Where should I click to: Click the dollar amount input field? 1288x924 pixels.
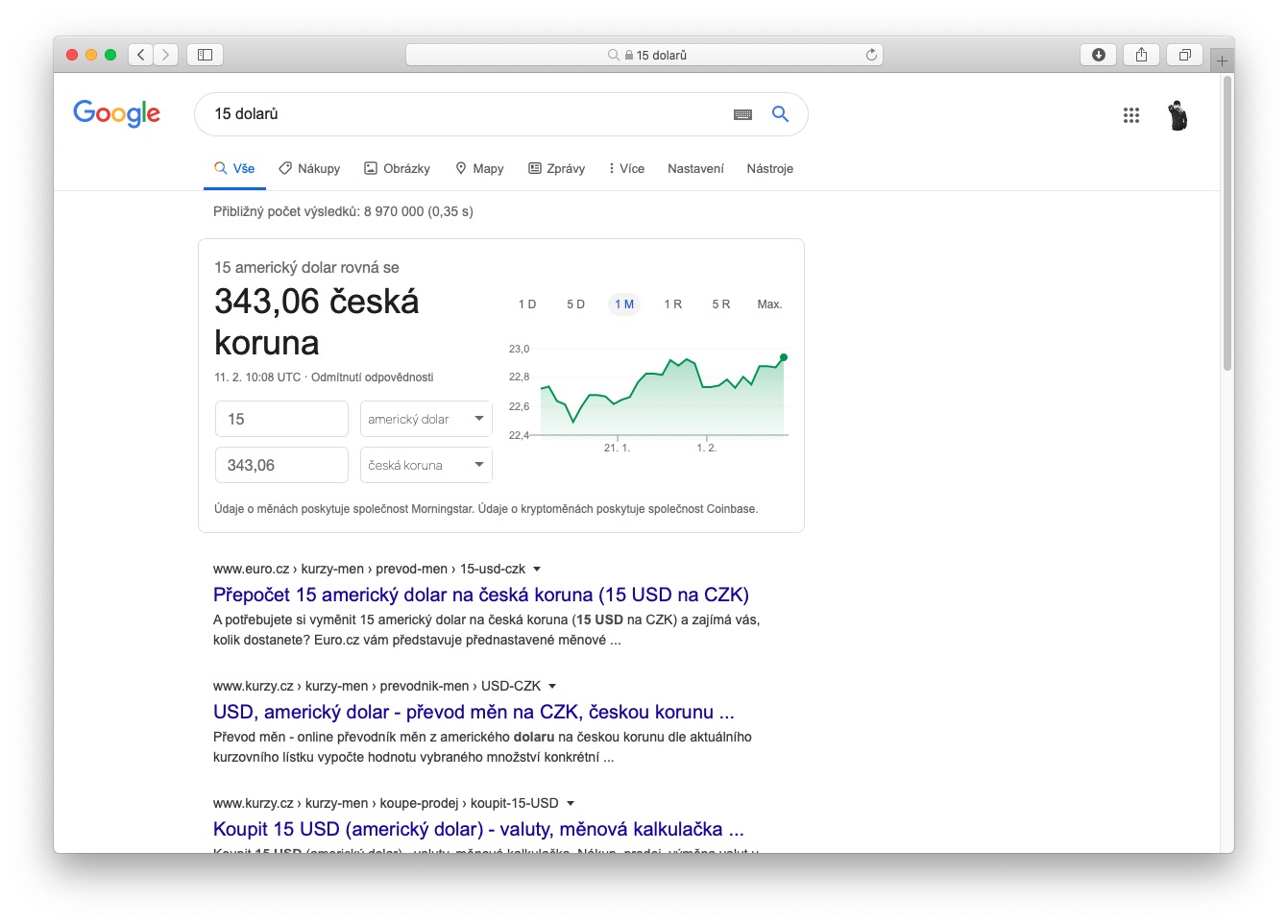point(281,419)
